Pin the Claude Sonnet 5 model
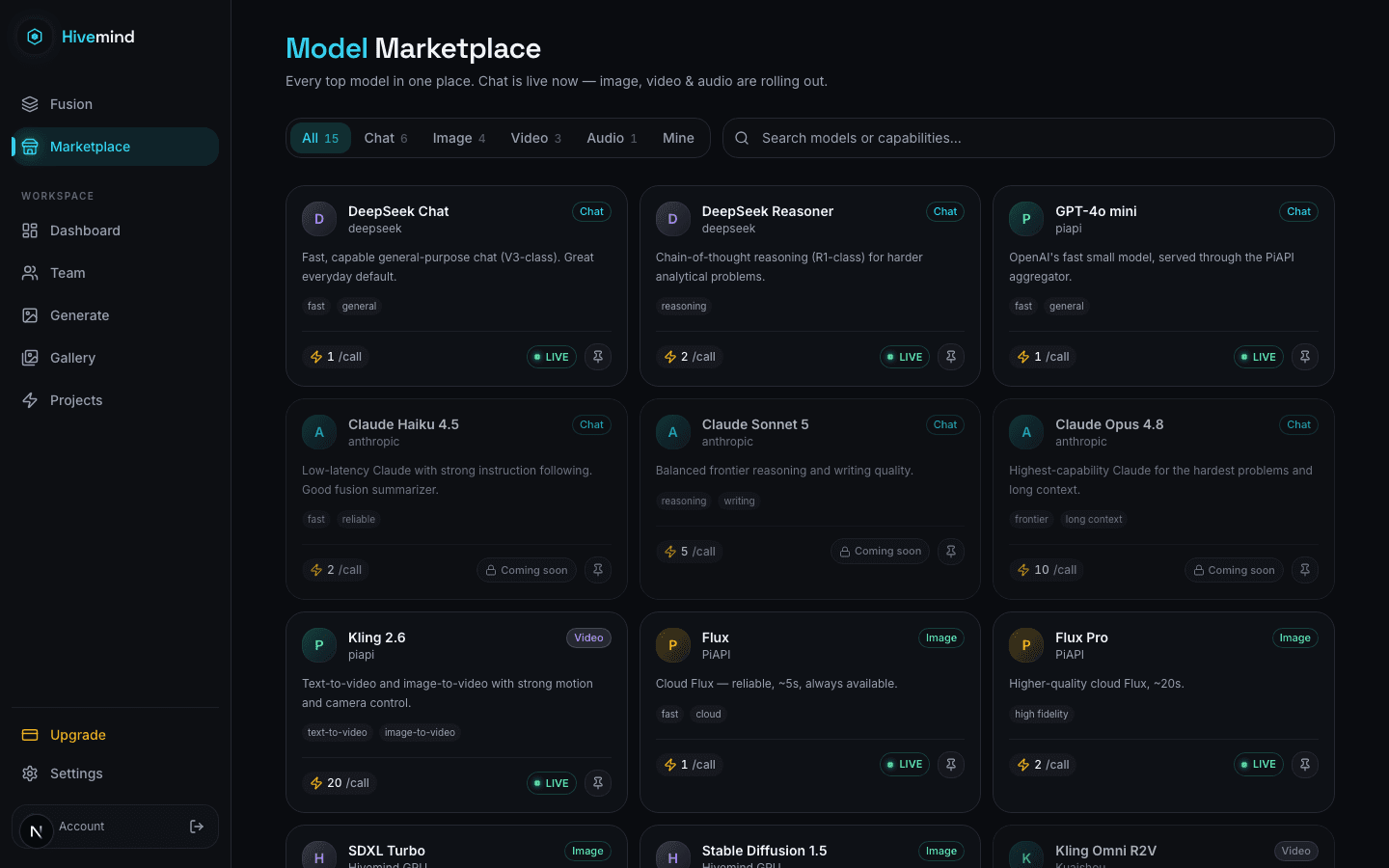The width and height of the screenshot is (1389, 868). click(x=951, y=552)
